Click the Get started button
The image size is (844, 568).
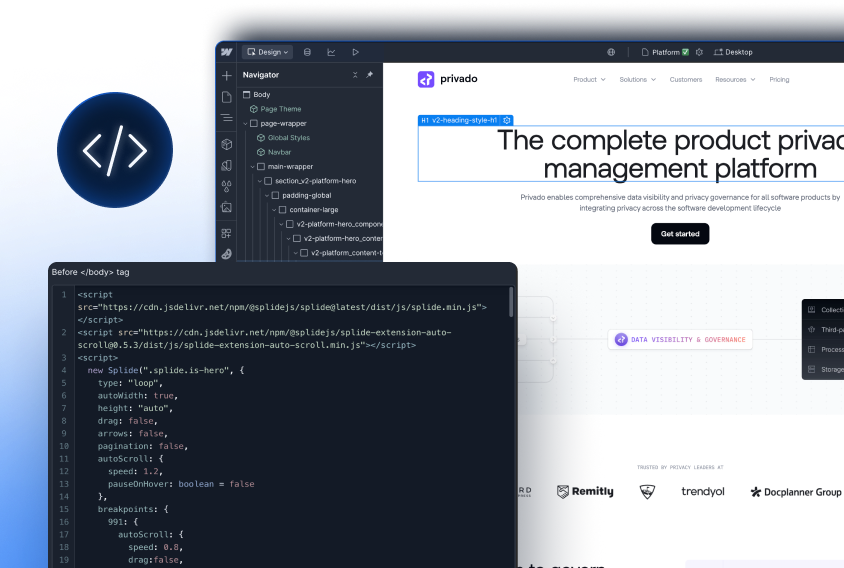(680, 234)
